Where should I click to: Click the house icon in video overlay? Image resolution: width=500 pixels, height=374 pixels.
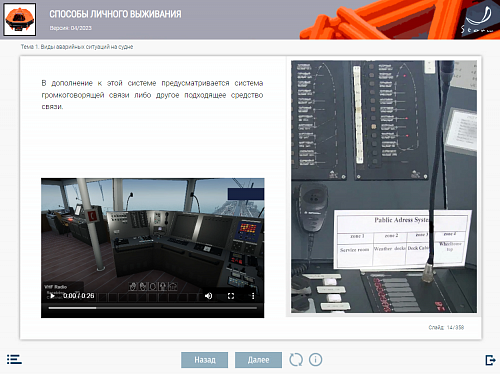[173, 286]
